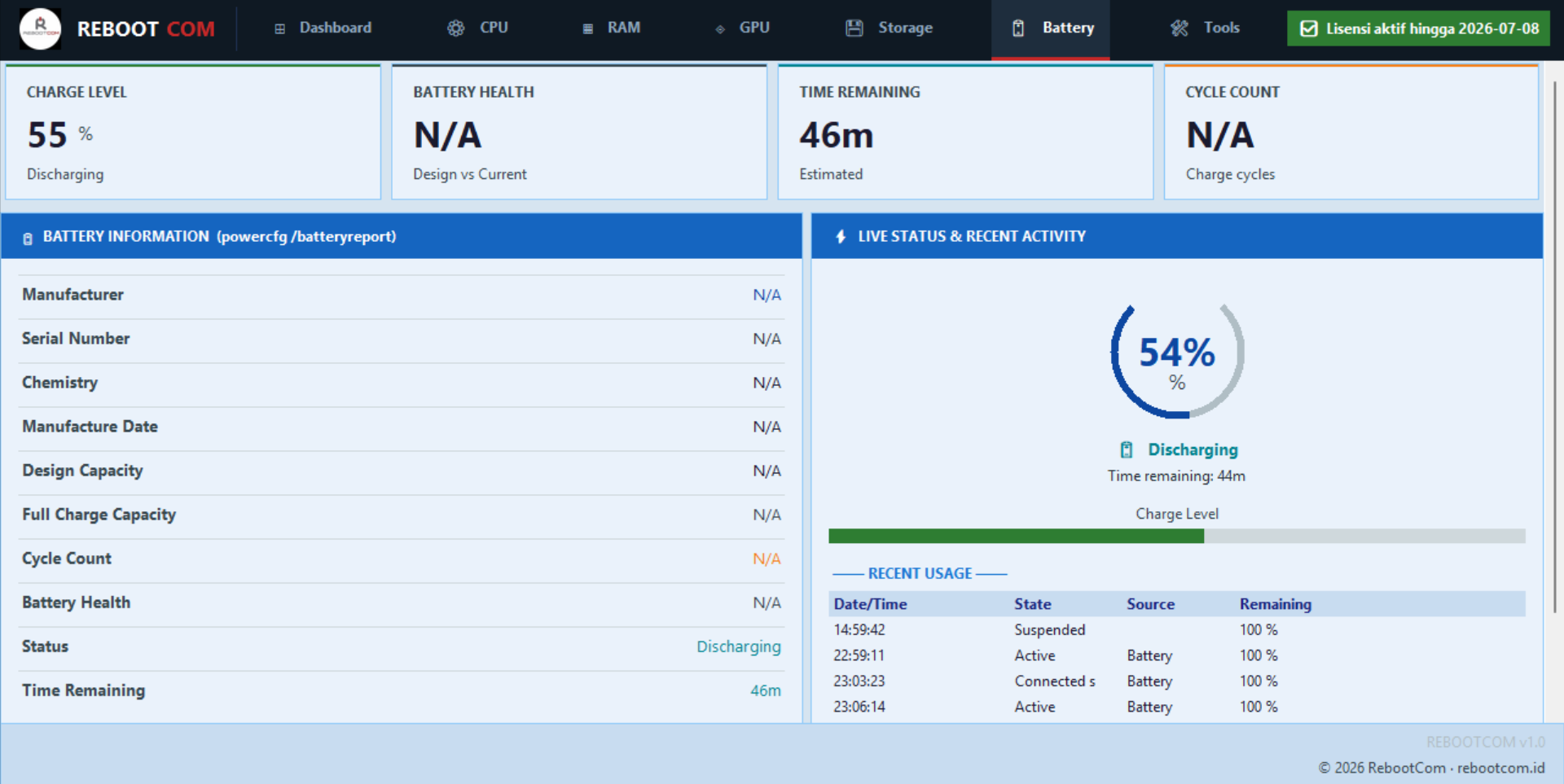Click the Manufacturer row's N/A value
This screenshot has height=784, width=1564.
point(767,295)
